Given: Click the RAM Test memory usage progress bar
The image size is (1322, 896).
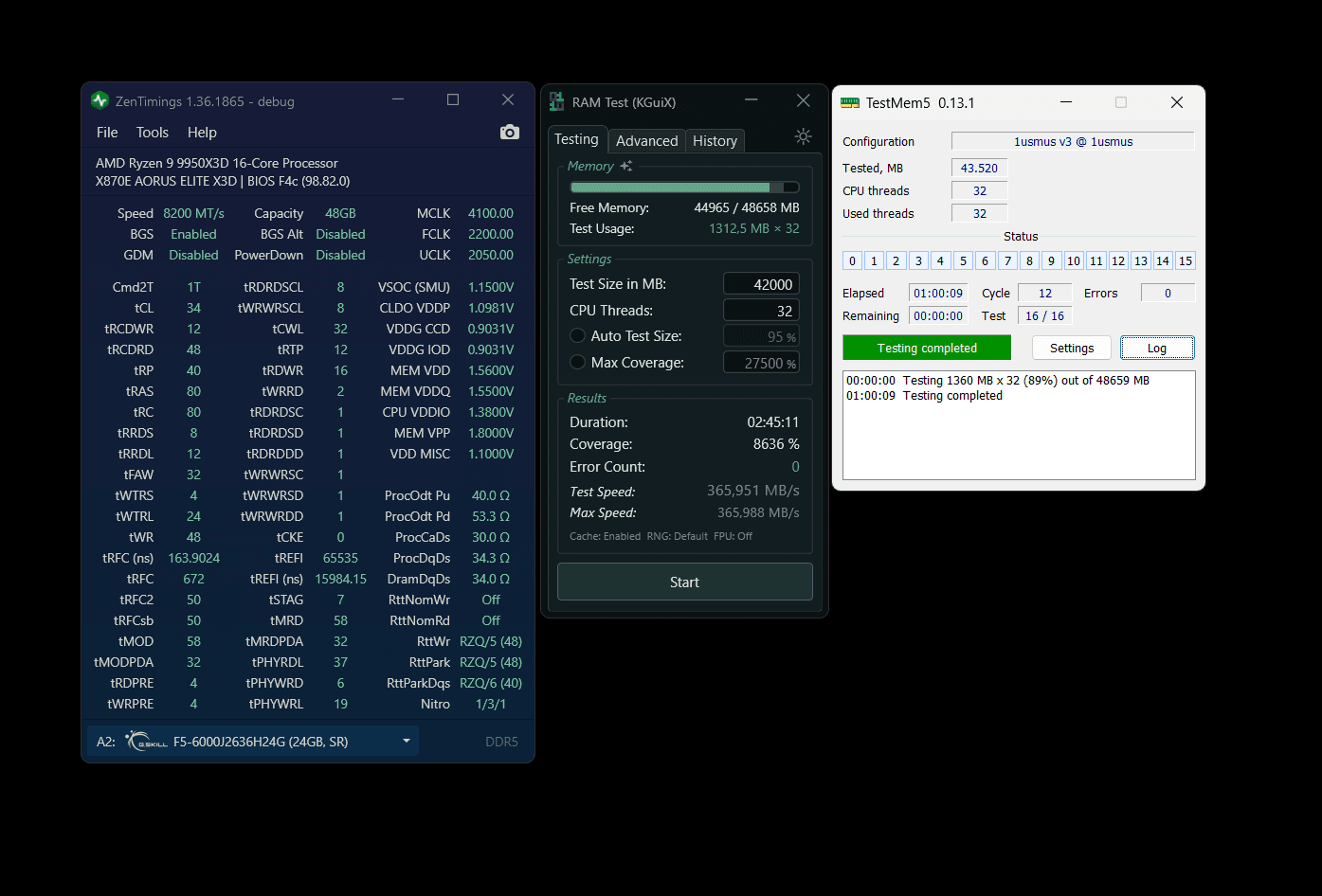Looking at the screenshot, I should pyautogui.click(x=684, y=188).
